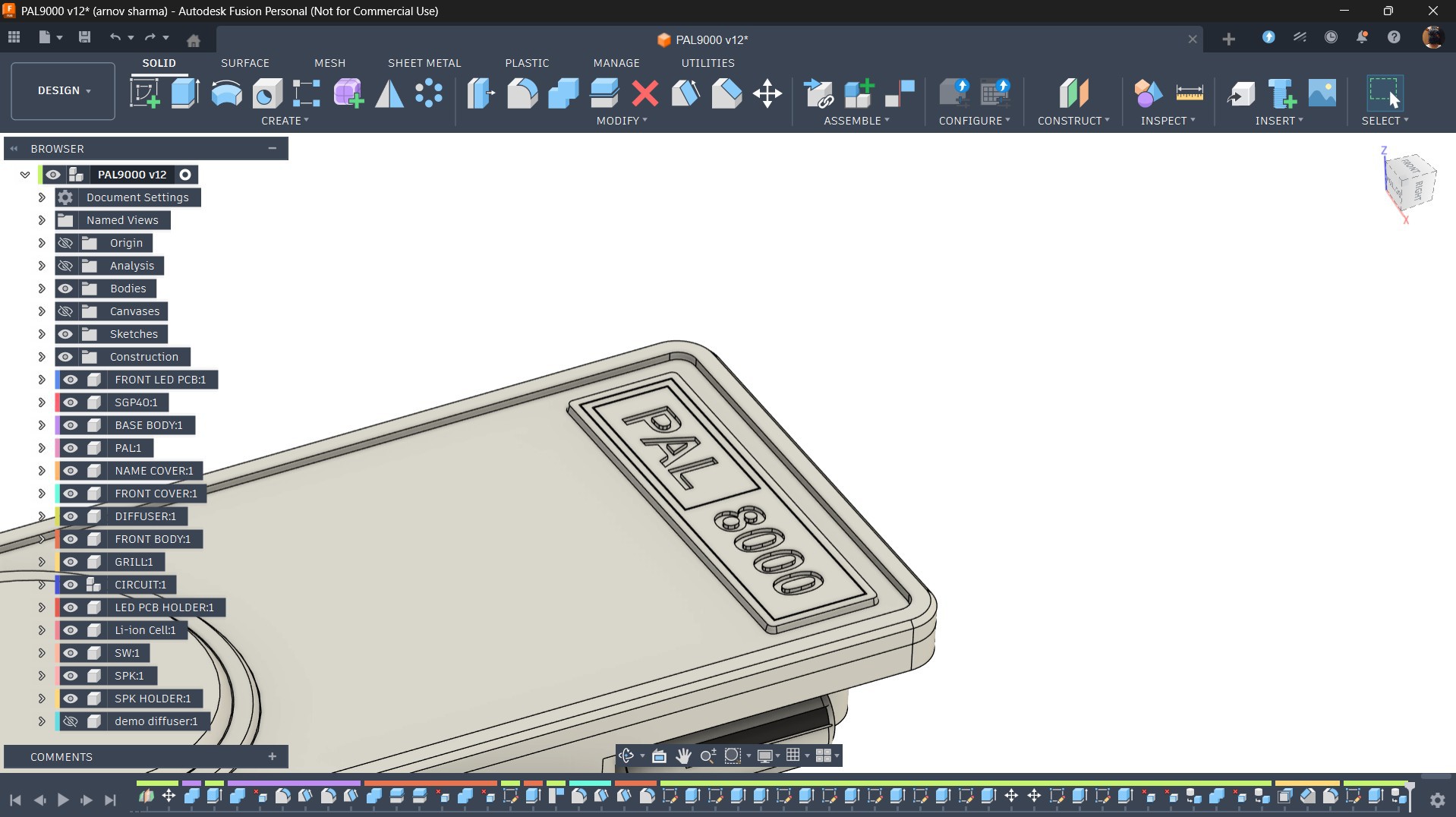Select the Move/Copy tool

[x=767, y=93]
